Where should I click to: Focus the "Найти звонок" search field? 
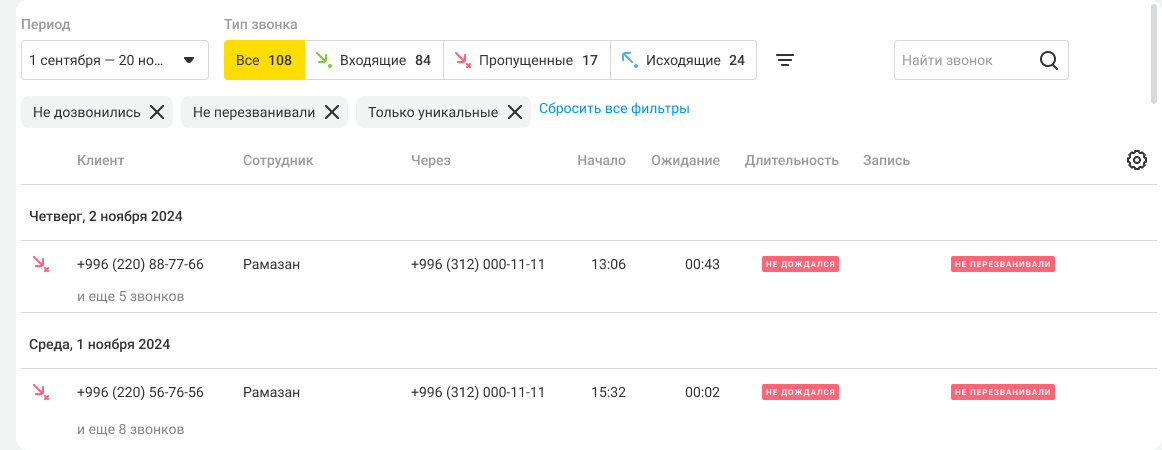(x=962, y=60)
